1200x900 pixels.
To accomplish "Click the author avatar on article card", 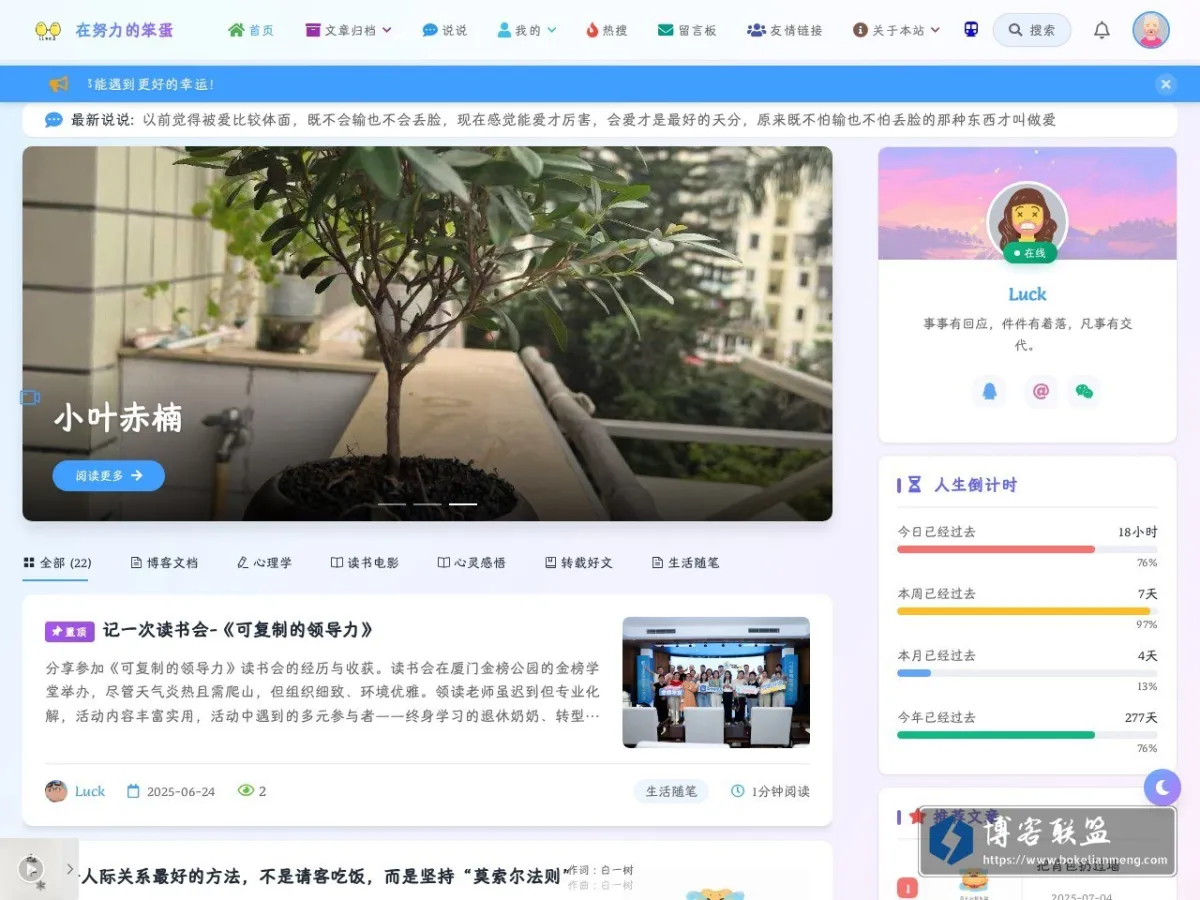I will 56,791.
